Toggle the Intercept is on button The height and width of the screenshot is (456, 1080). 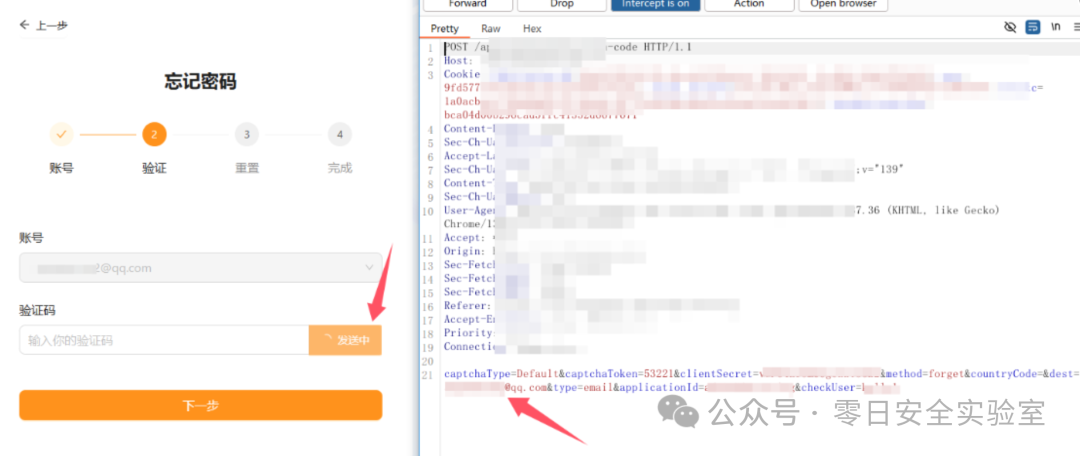(x=655, y=4)
